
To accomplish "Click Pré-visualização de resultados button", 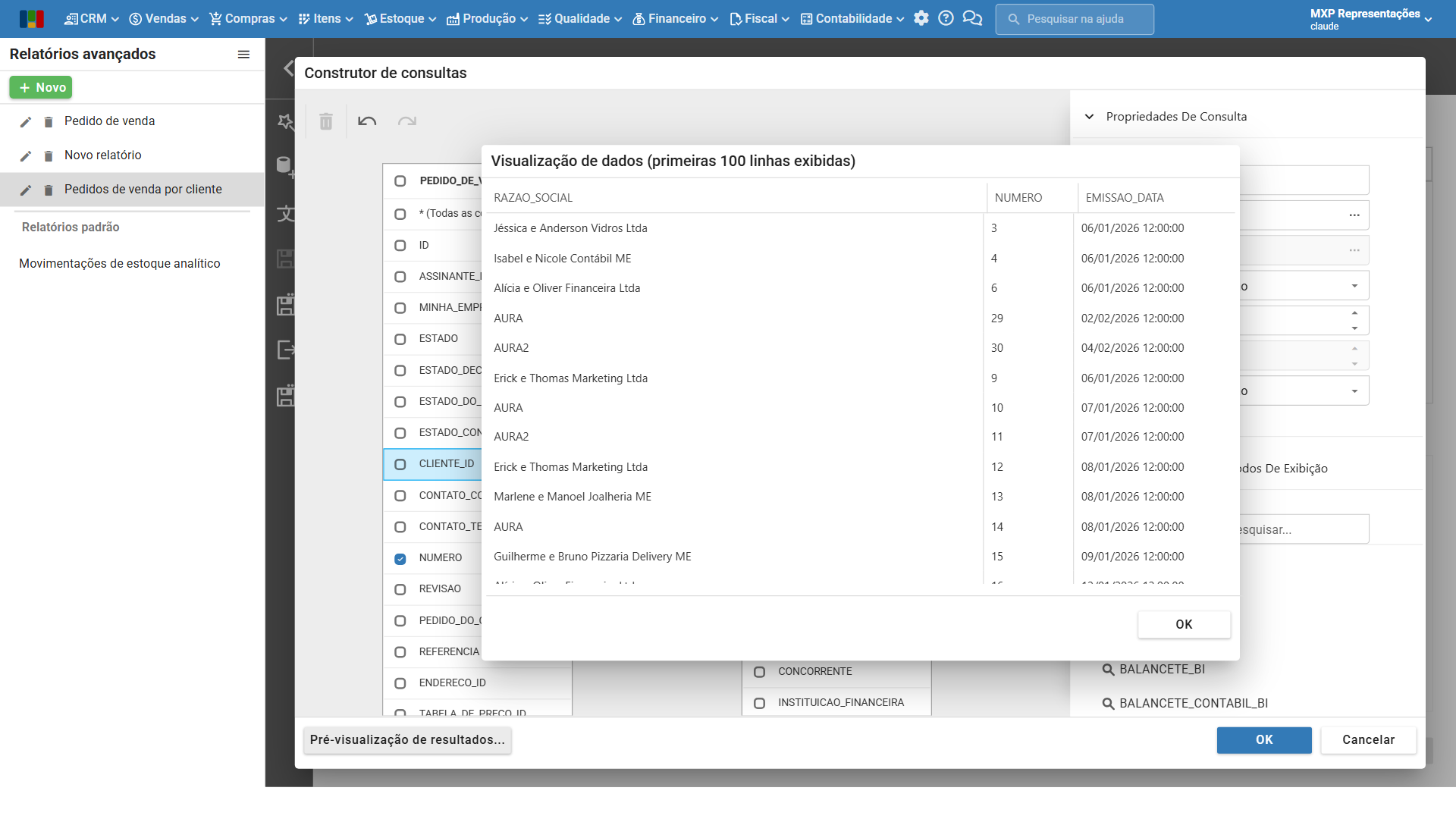I will [407, 740].
